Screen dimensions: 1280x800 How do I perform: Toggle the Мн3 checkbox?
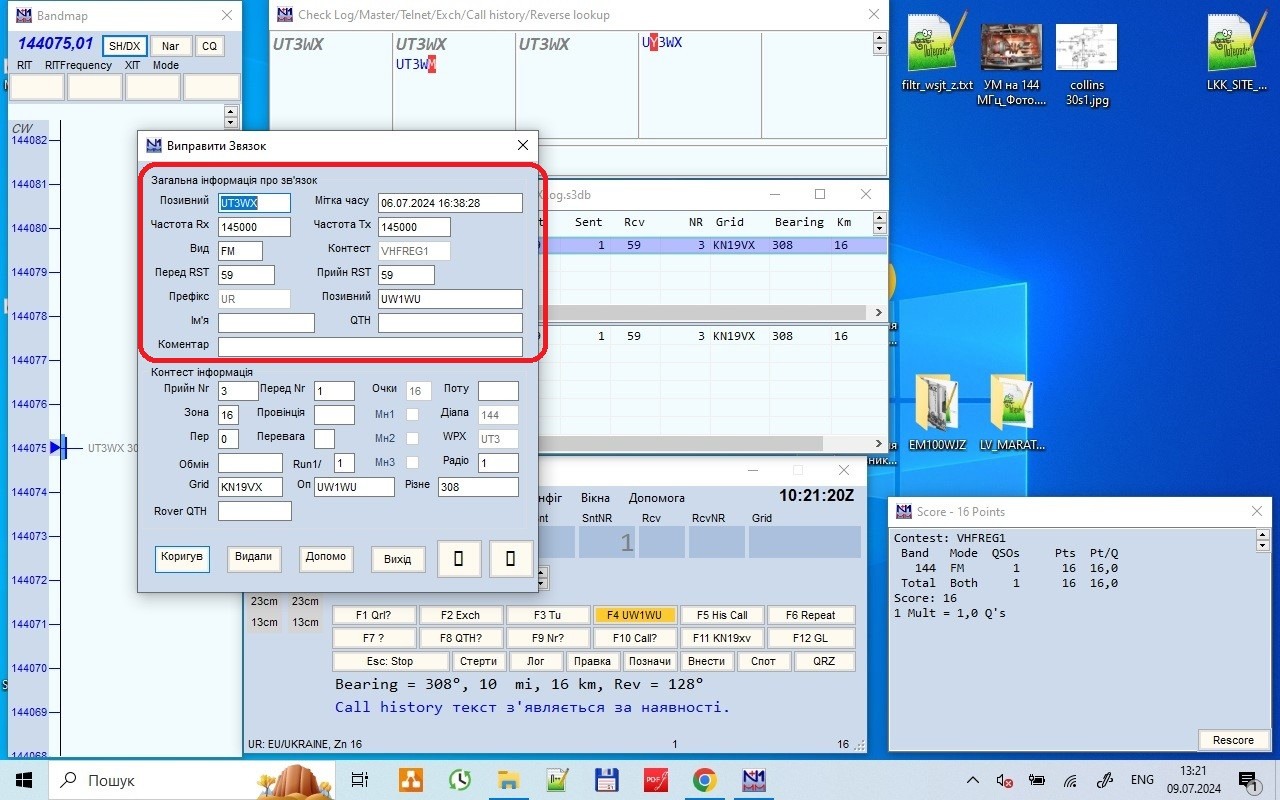412,463
